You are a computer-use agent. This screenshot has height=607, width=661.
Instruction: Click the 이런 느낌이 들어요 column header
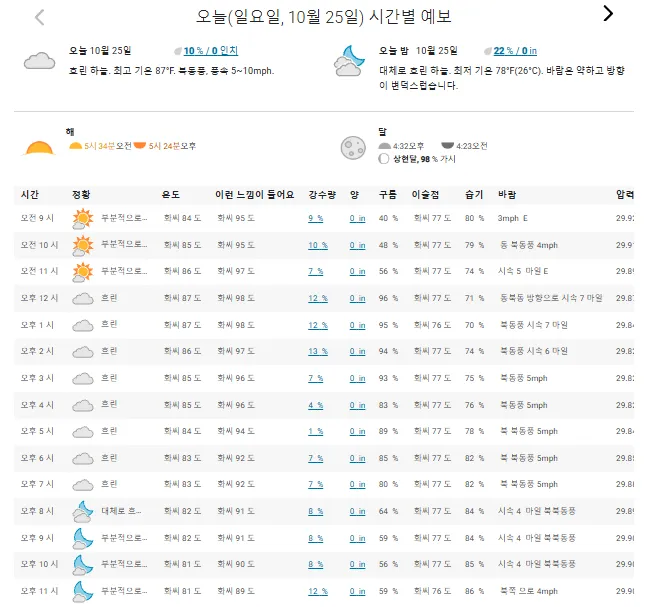[x=255, y=195]
